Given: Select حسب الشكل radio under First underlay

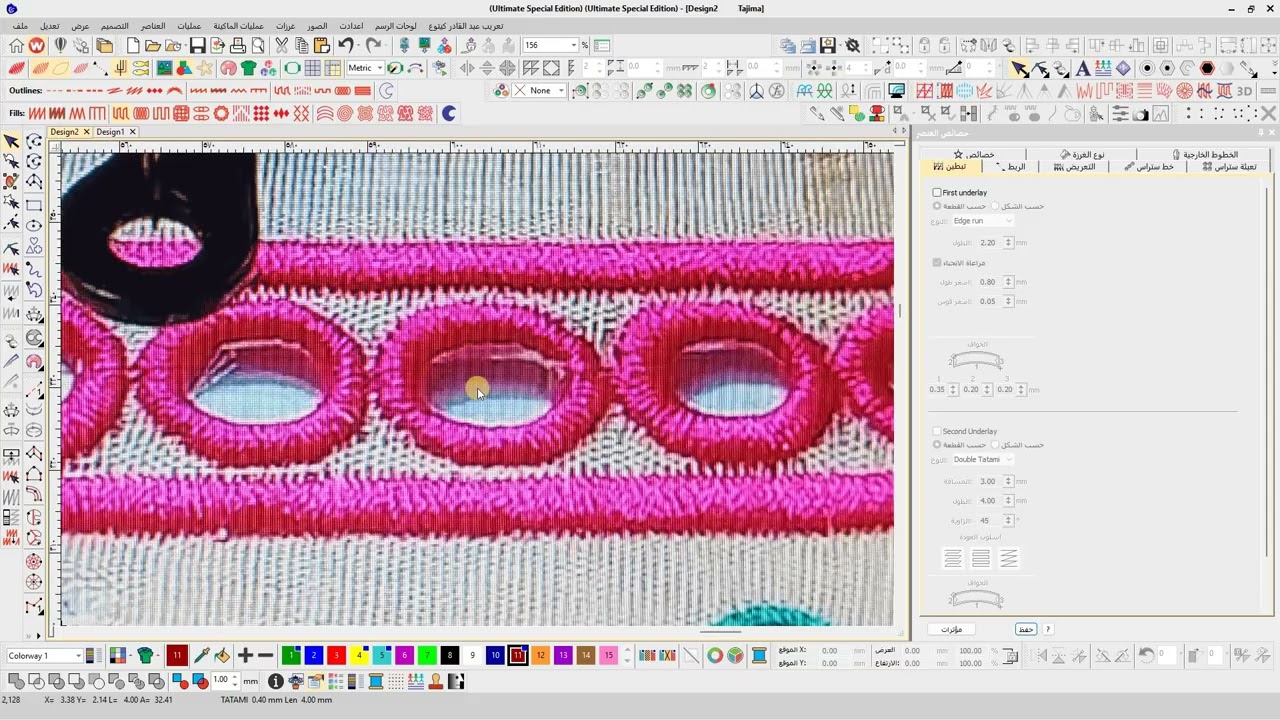Looking at the screenshot, I should [x=995, y=206].
